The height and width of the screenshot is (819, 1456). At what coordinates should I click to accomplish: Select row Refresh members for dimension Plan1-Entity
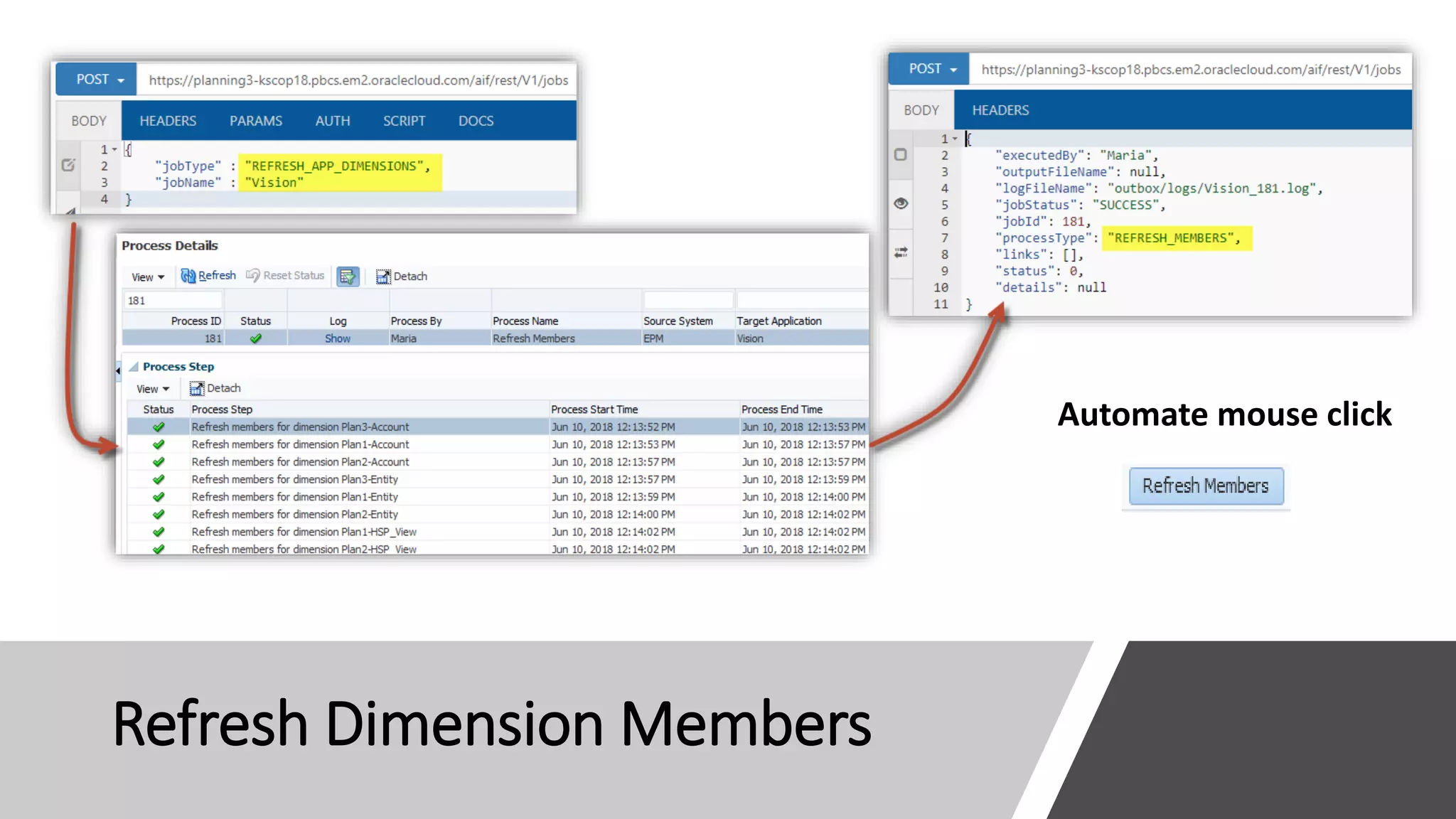(x=498, y=497)
